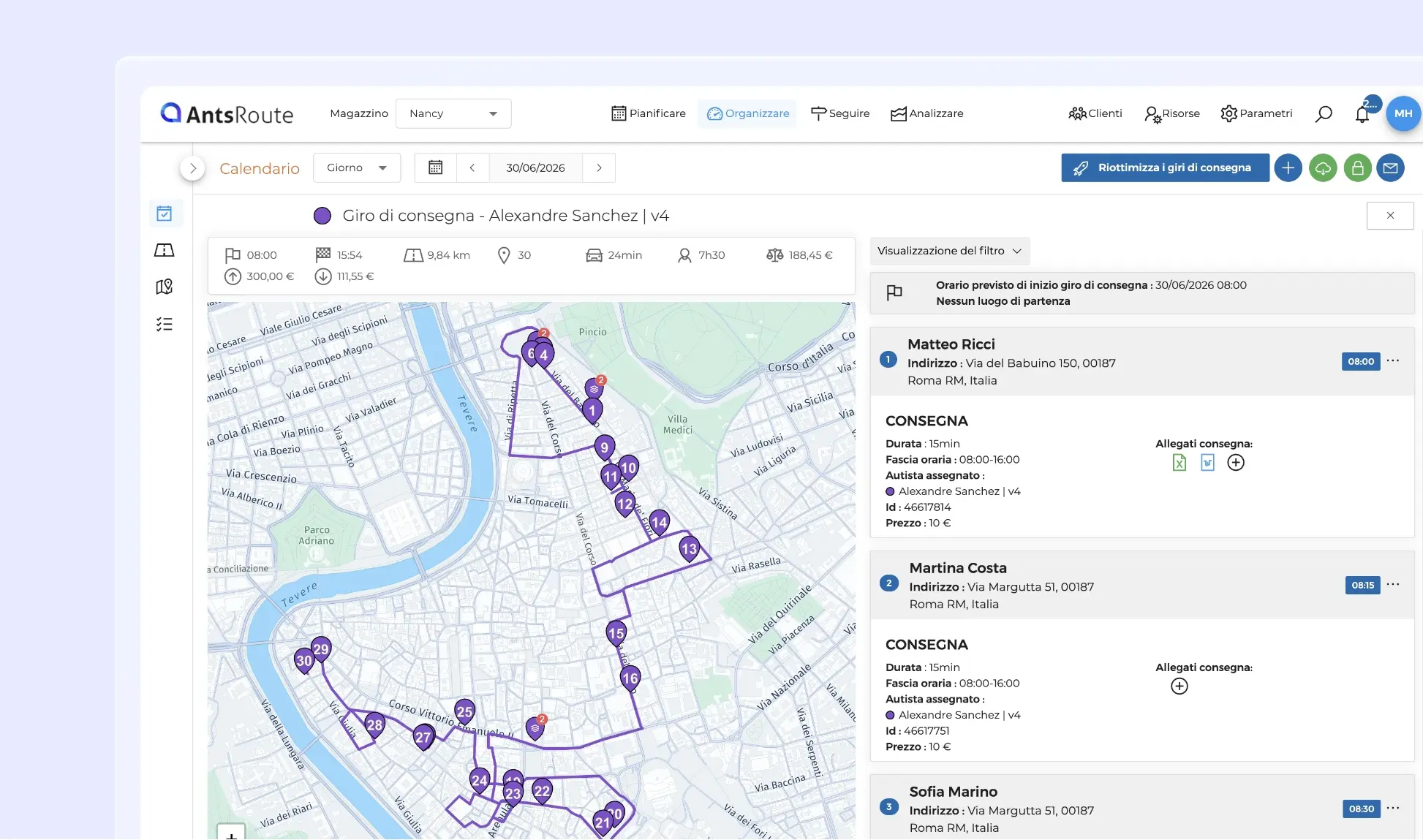
Task: Click the purple route color dot
Action: [x=322, y=216]
